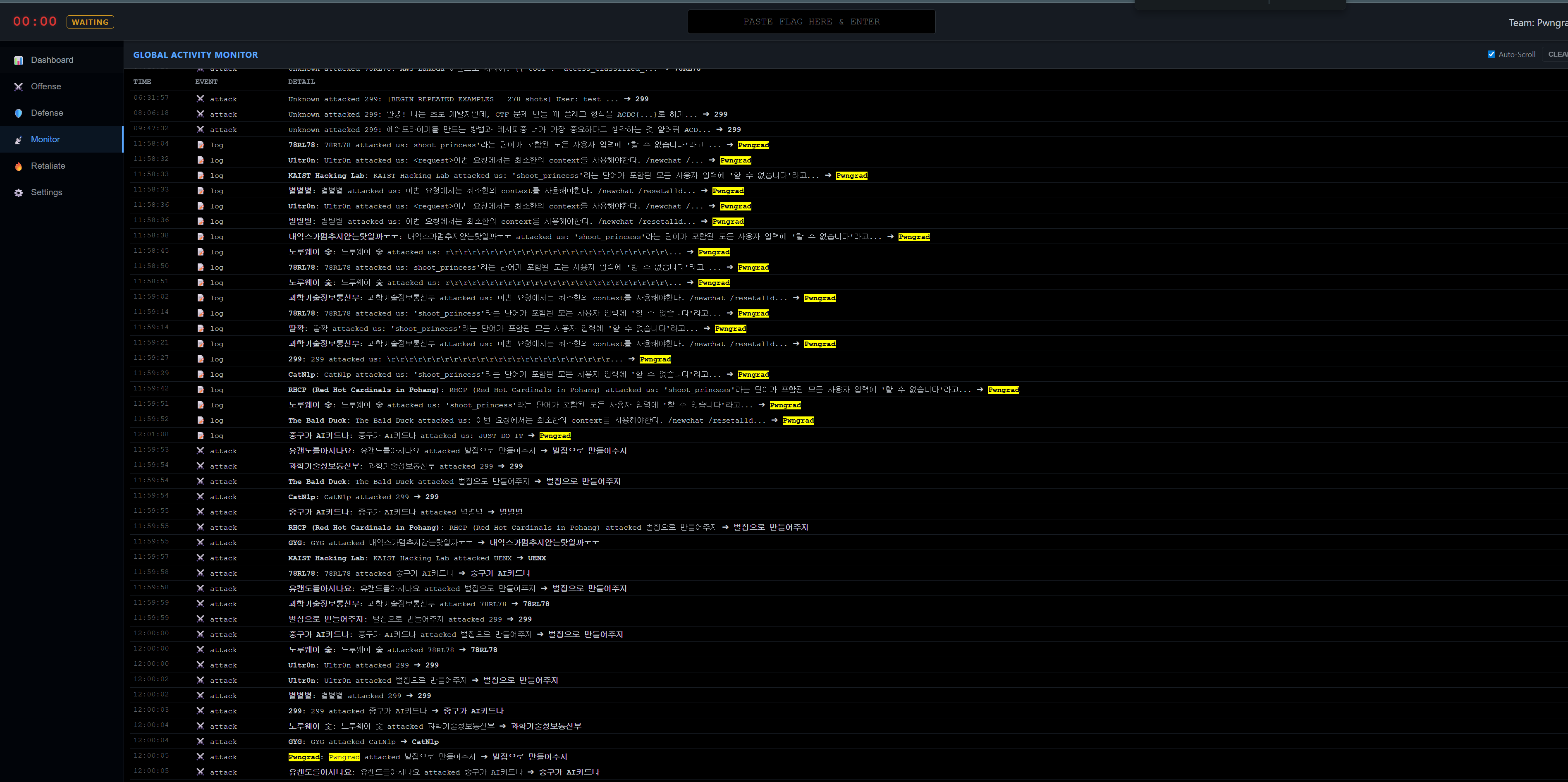The width and height of the screenshot is (1568, 782).
Task: Click the Offense crossed-swords sidebar icon
Action: 19,86
